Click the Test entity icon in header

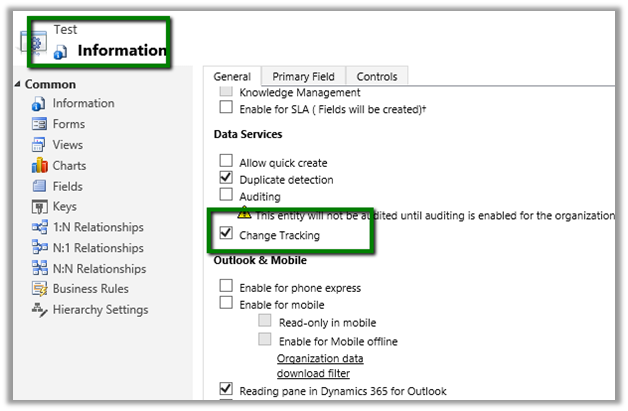pos(33,47)
